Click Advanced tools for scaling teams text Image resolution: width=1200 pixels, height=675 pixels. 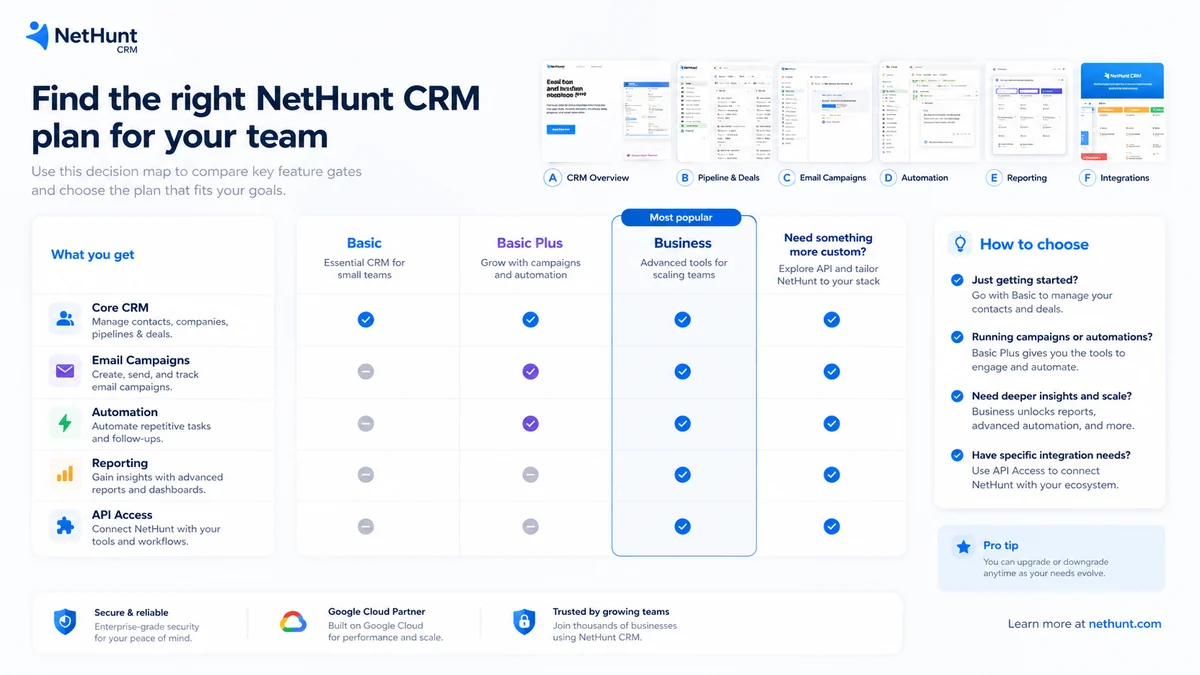click(x=684, y=269)
